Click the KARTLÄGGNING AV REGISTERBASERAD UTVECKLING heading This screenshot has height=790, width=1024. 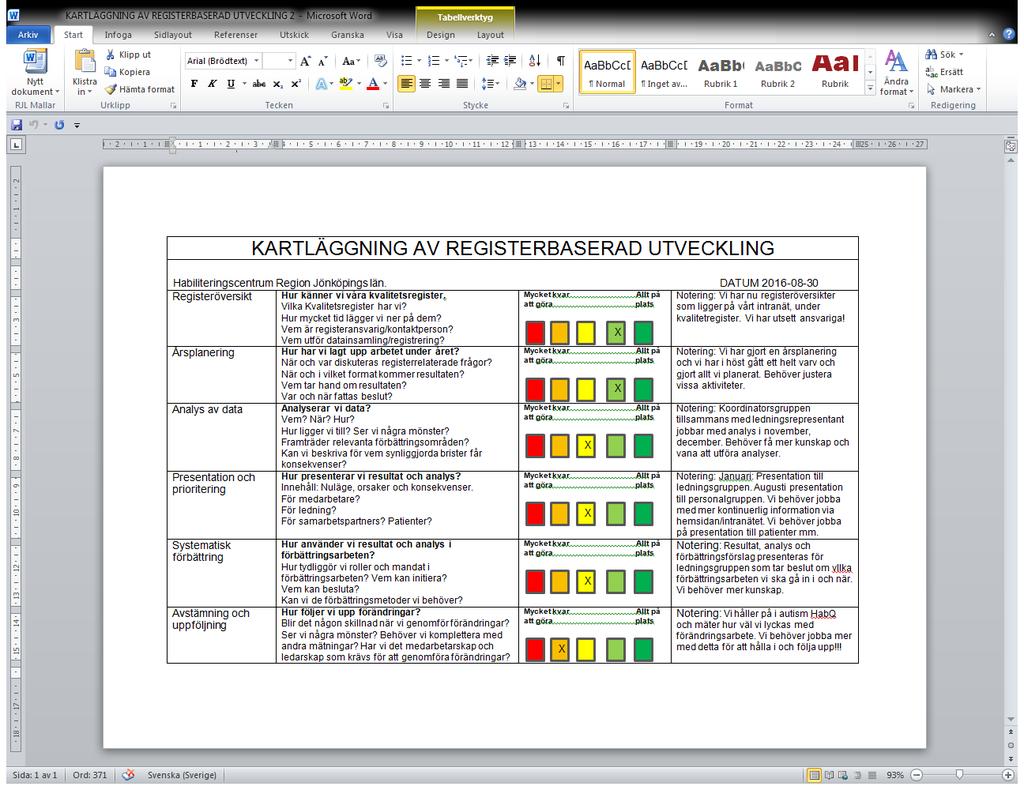(513, 248)
